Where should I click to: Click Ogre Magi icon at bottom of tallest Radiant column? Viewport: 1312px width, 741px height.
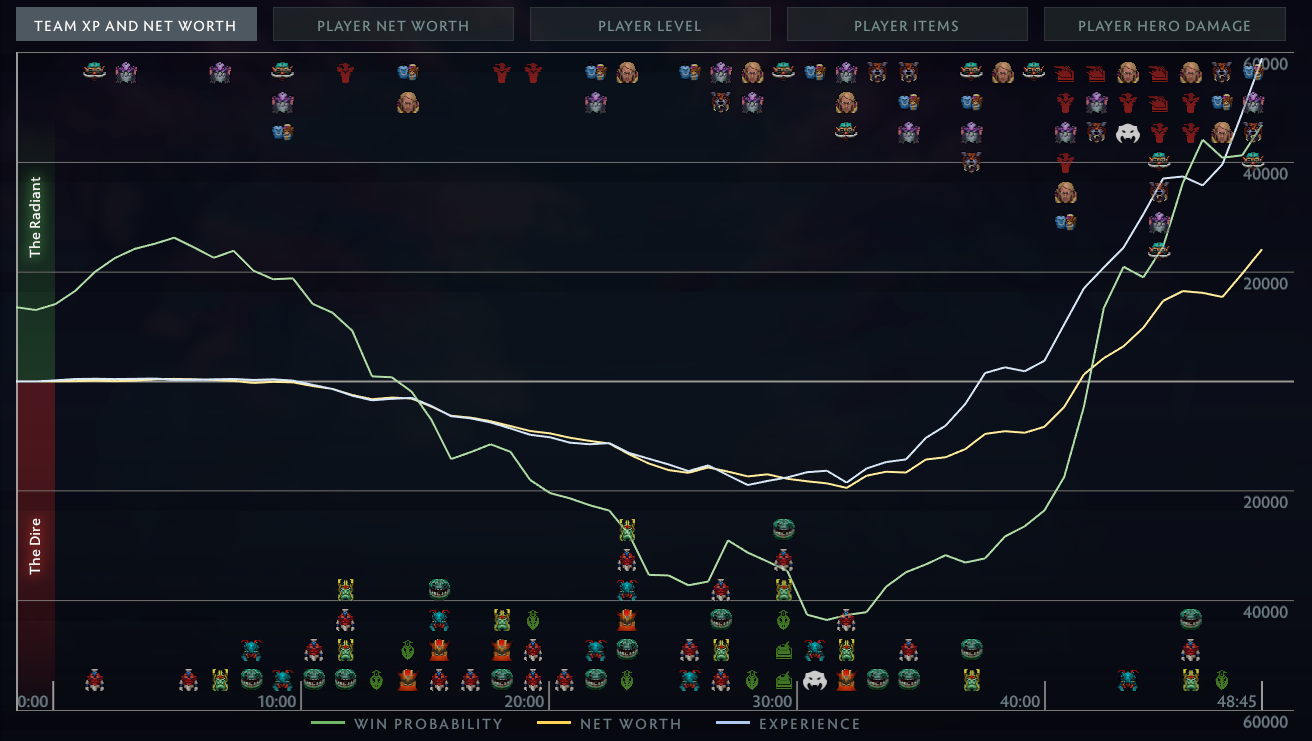pos(1065,222)
